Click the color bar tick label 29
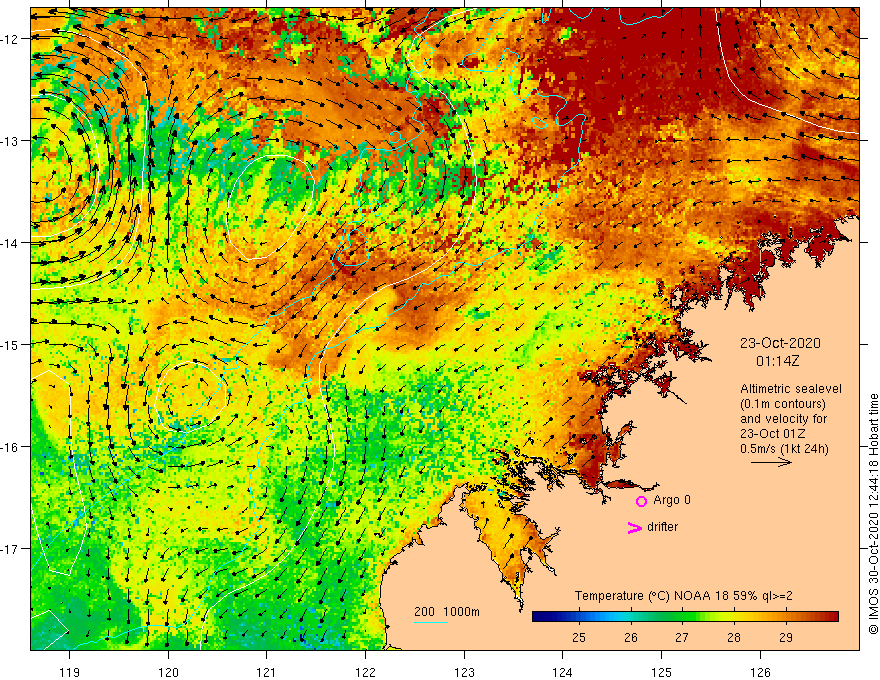The width and height of the screenshot is (880, 680). click(786, 637)
